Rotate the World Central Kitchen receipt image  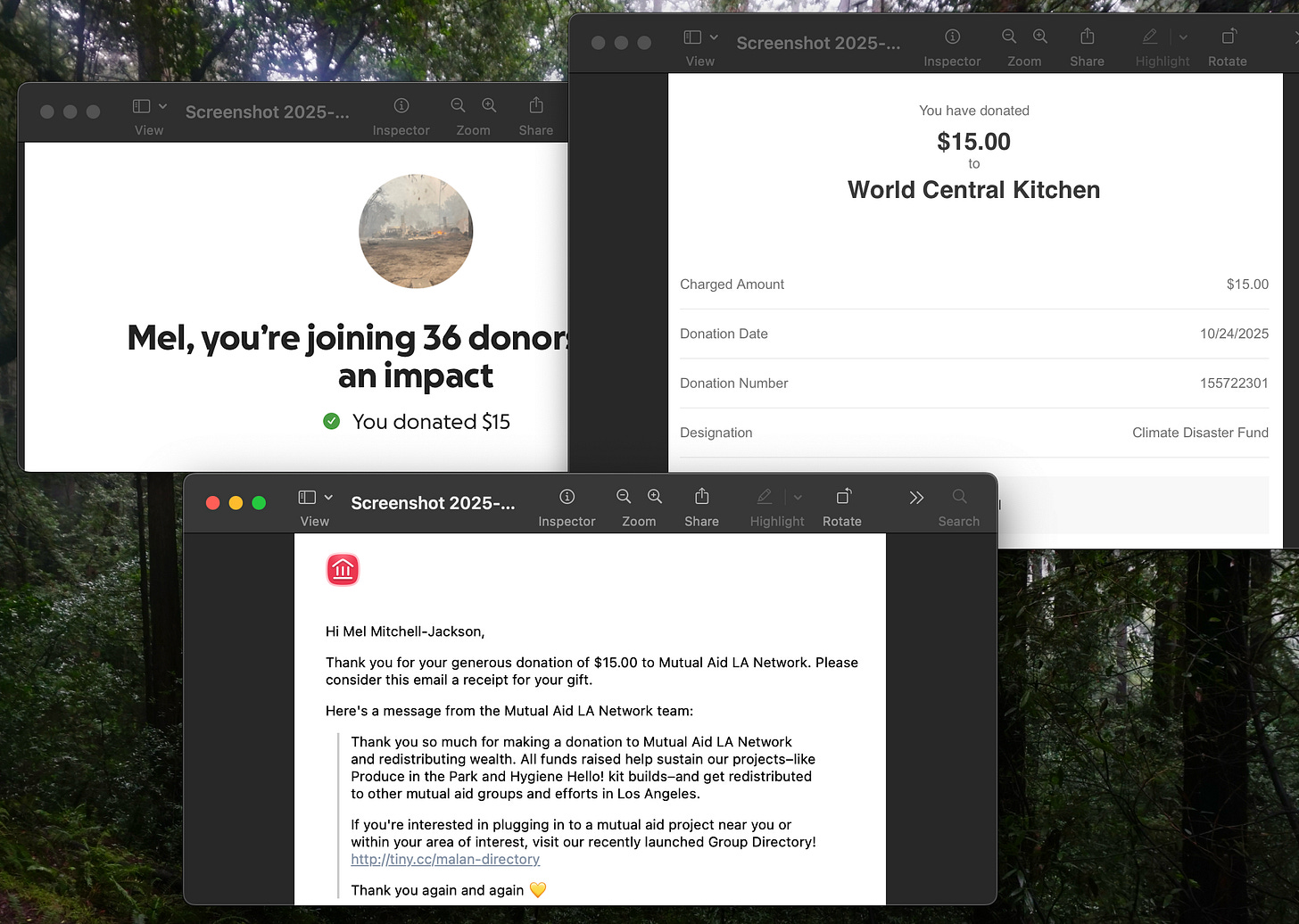click(1229, 37)
